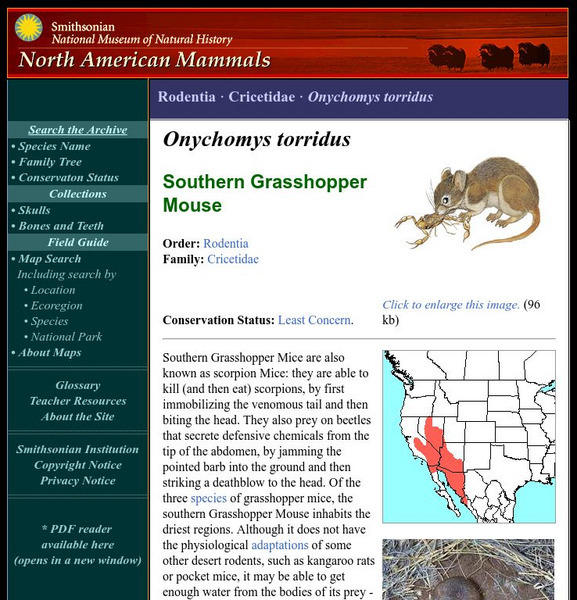Open the 'species' glossary link in text
This screenshot has width=577, height=600.
(x=209, y=498)
